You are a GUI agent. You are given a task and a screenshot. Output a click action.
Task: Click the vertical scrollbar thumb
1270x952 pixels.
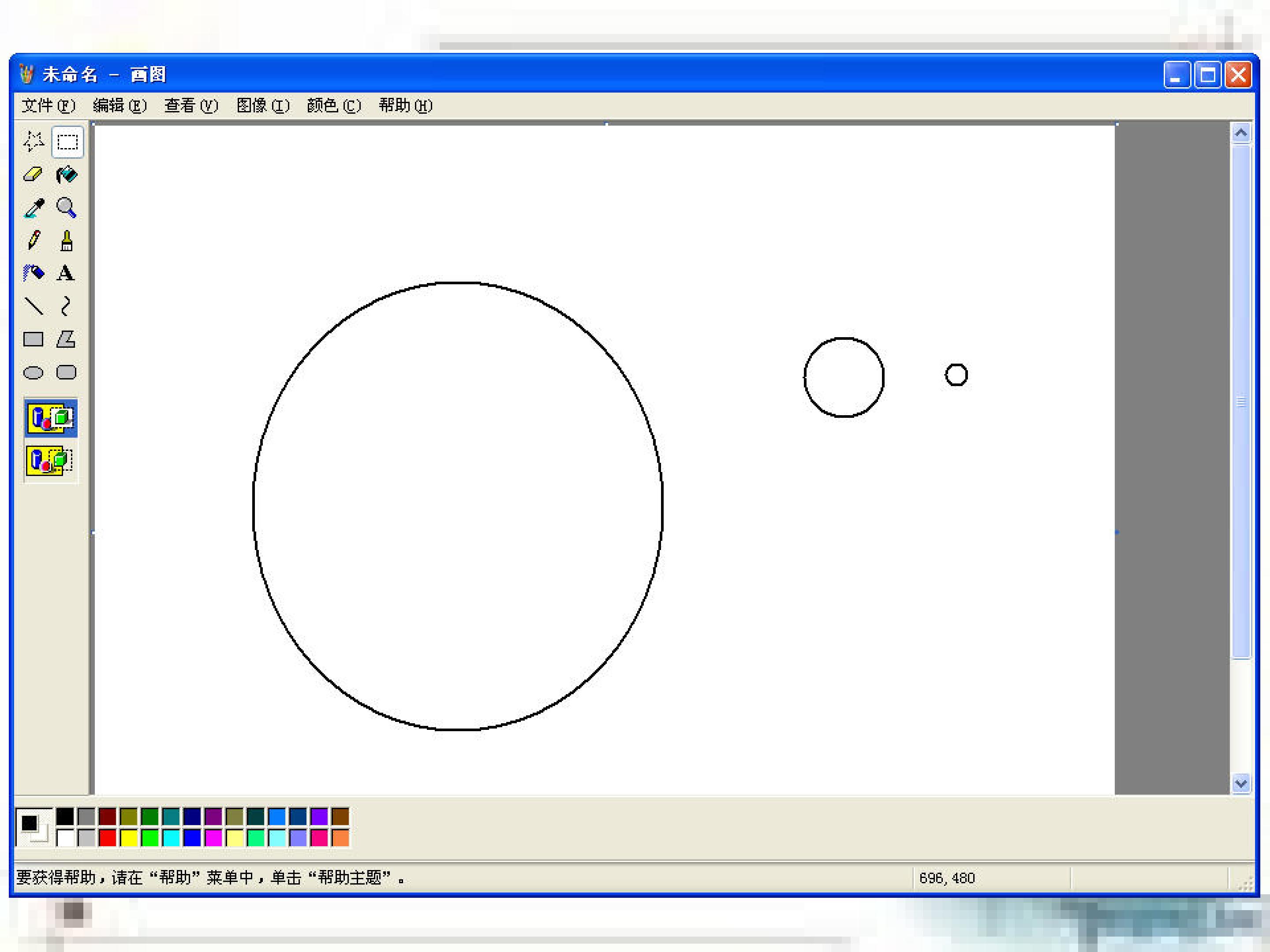tap(1241, 402)
